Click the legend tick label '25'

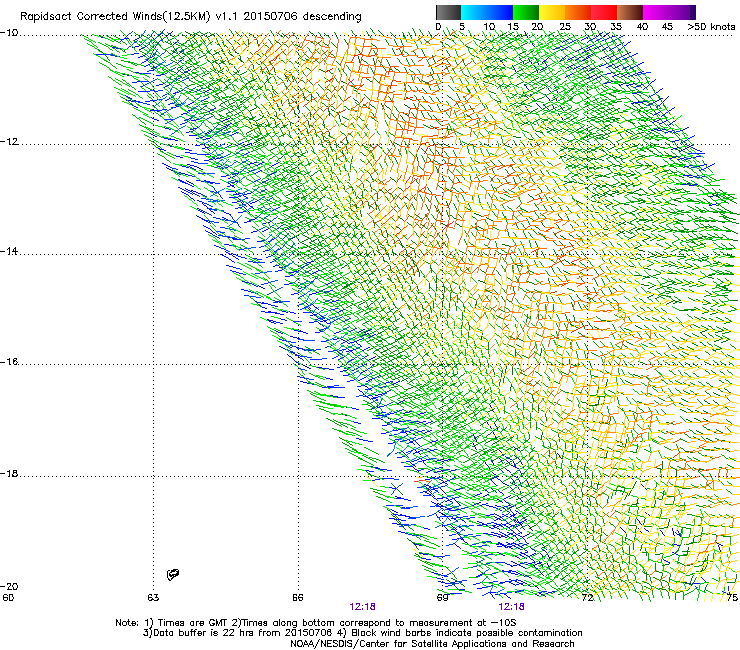[565, 26]
